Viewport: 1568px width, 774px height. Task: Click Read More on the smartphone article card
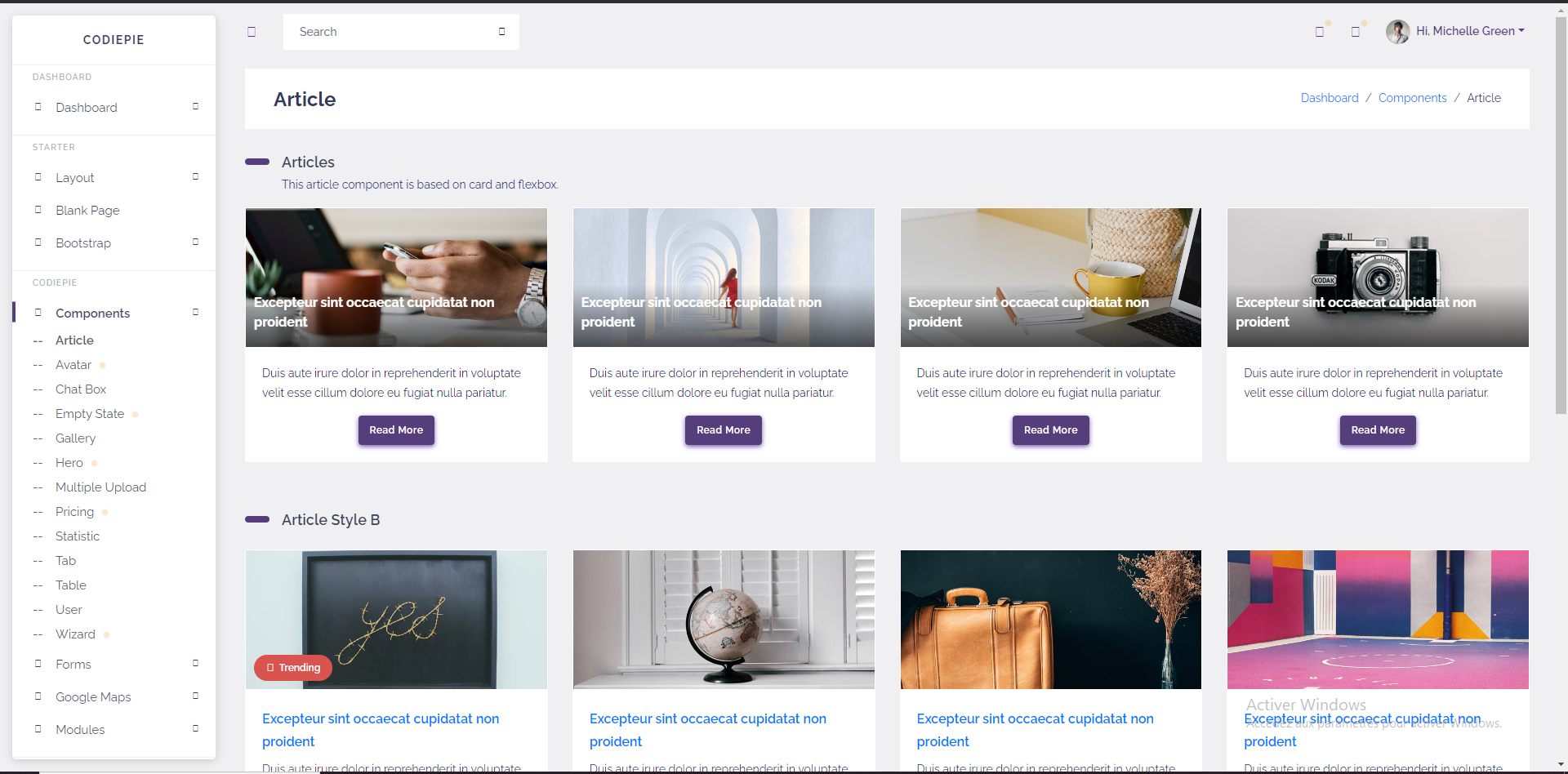pos(396,430)
